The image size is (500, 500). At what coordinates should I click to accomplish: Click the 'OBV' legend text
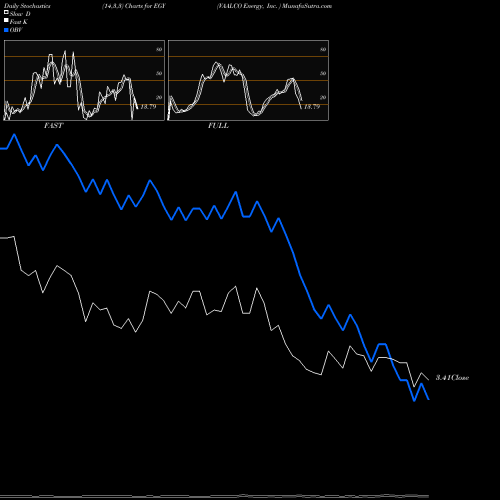16,30
